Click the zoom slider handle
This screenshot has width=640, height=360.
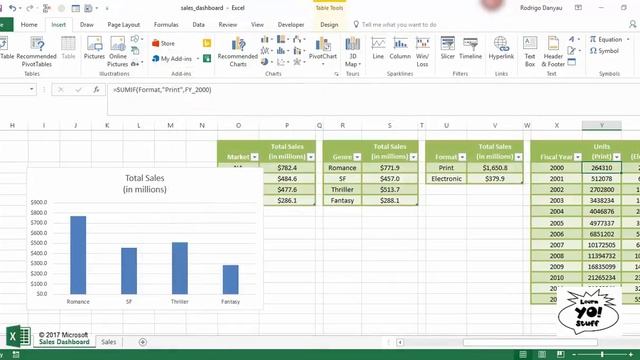(602, 354)
